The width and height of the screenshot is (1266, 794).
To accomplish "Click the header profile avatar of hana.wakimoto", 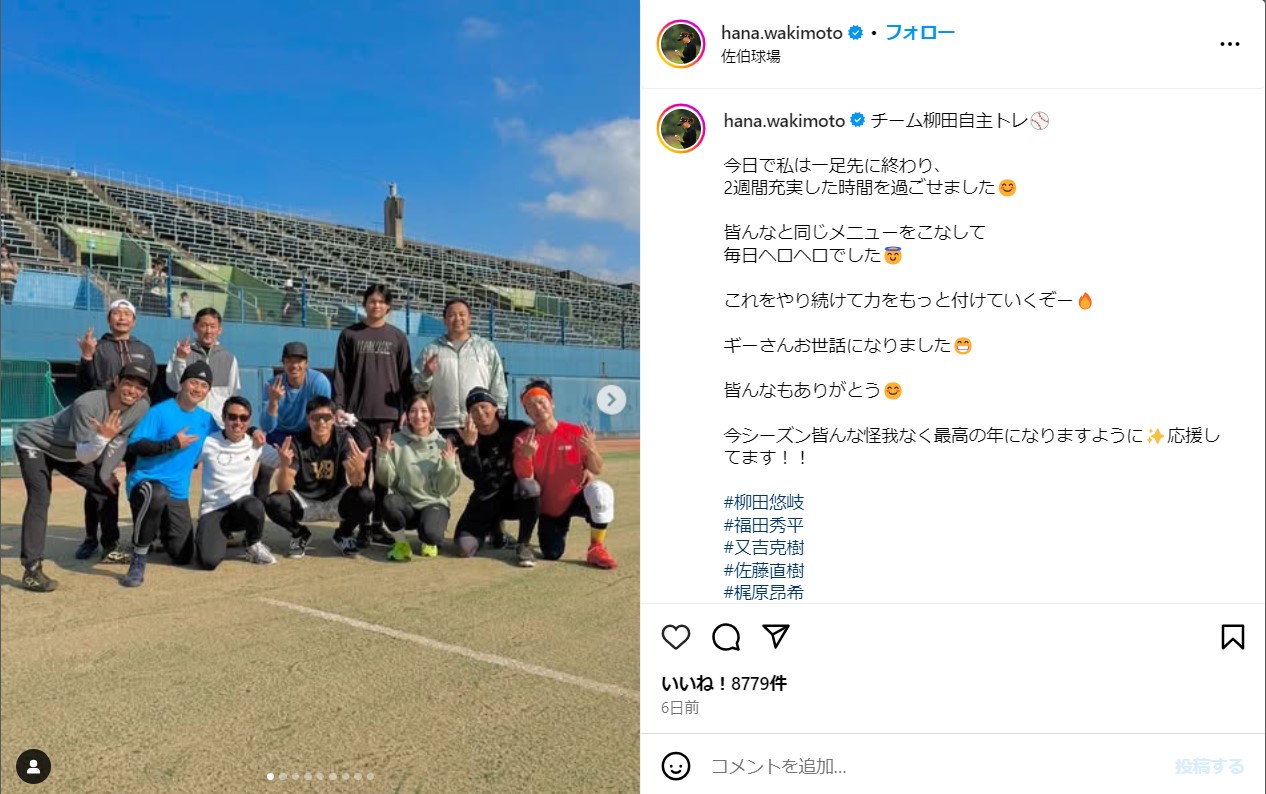I will coord(681,44).
